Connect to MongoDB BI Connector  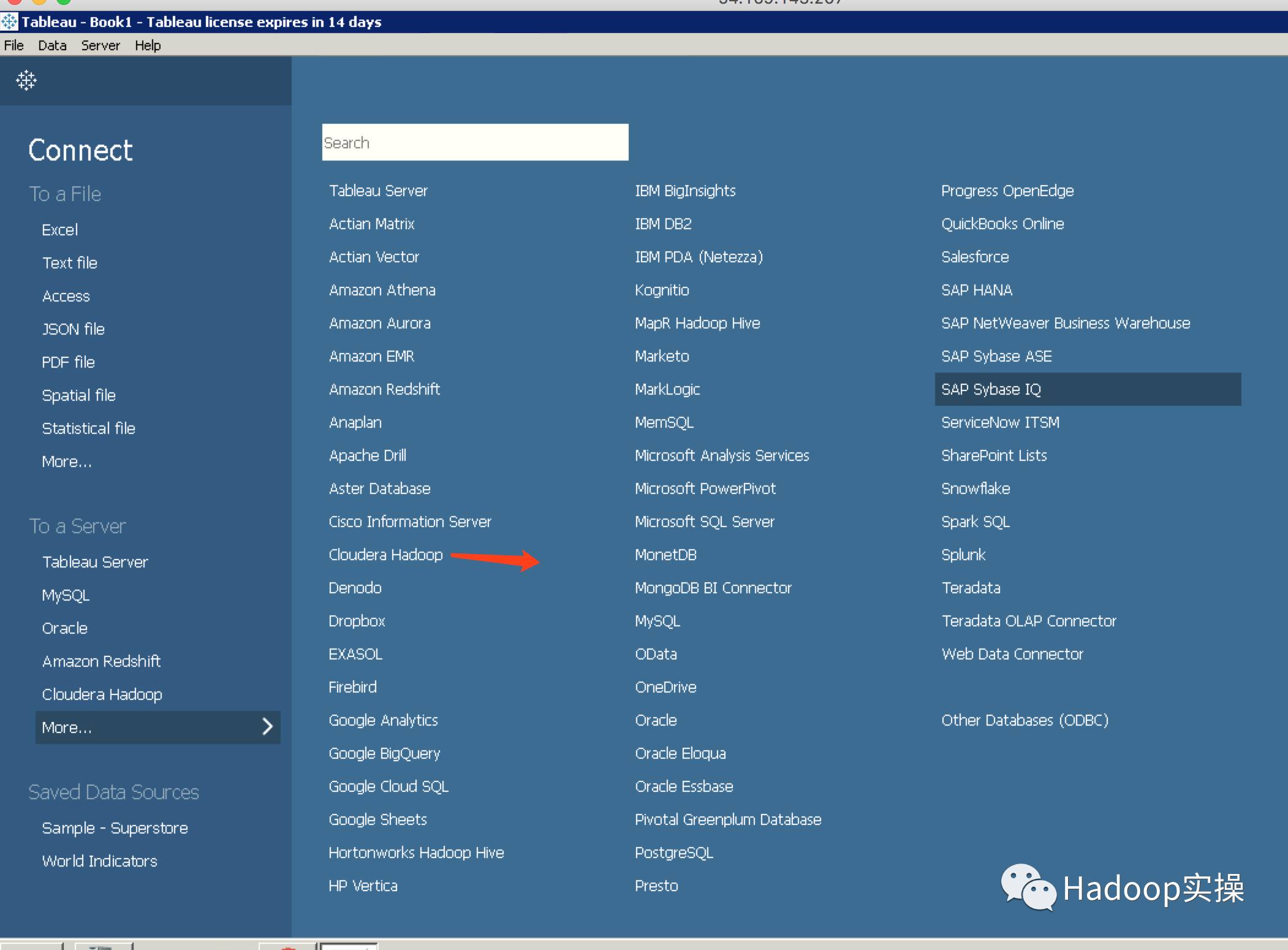tap(714, 588)
